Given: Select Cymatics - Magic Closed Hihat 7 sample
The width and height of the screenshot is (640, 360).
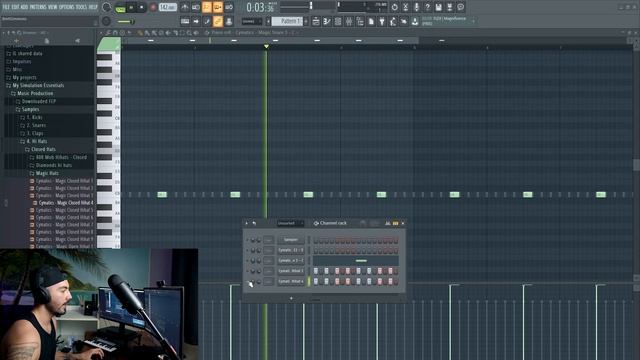Looking at the screenshot, I should (64, 225).
